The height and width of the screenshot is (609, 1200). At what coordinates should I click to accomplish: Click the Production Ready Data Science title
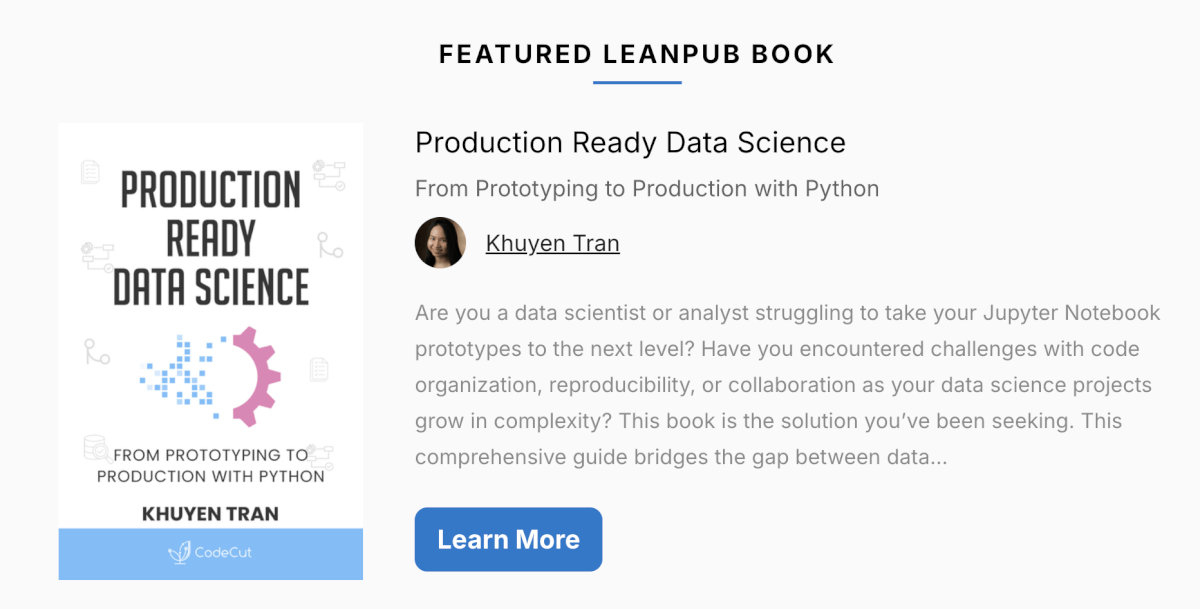click(x=630, y=143)
